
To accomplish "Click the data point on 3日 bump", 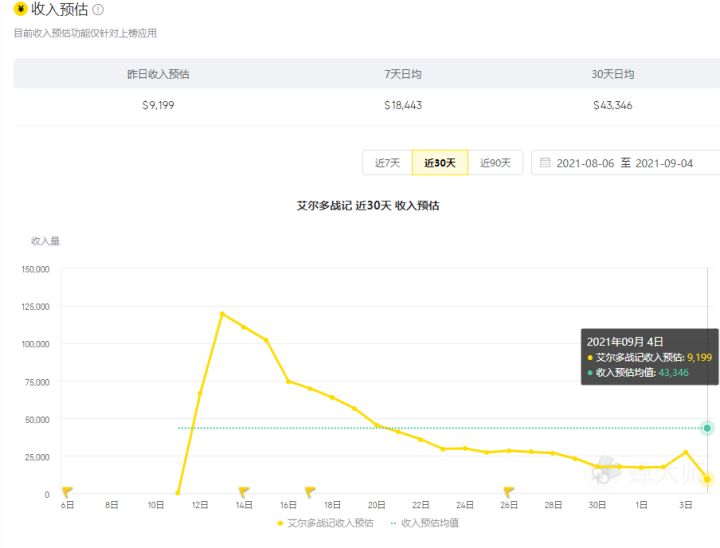I will point(686,452).
